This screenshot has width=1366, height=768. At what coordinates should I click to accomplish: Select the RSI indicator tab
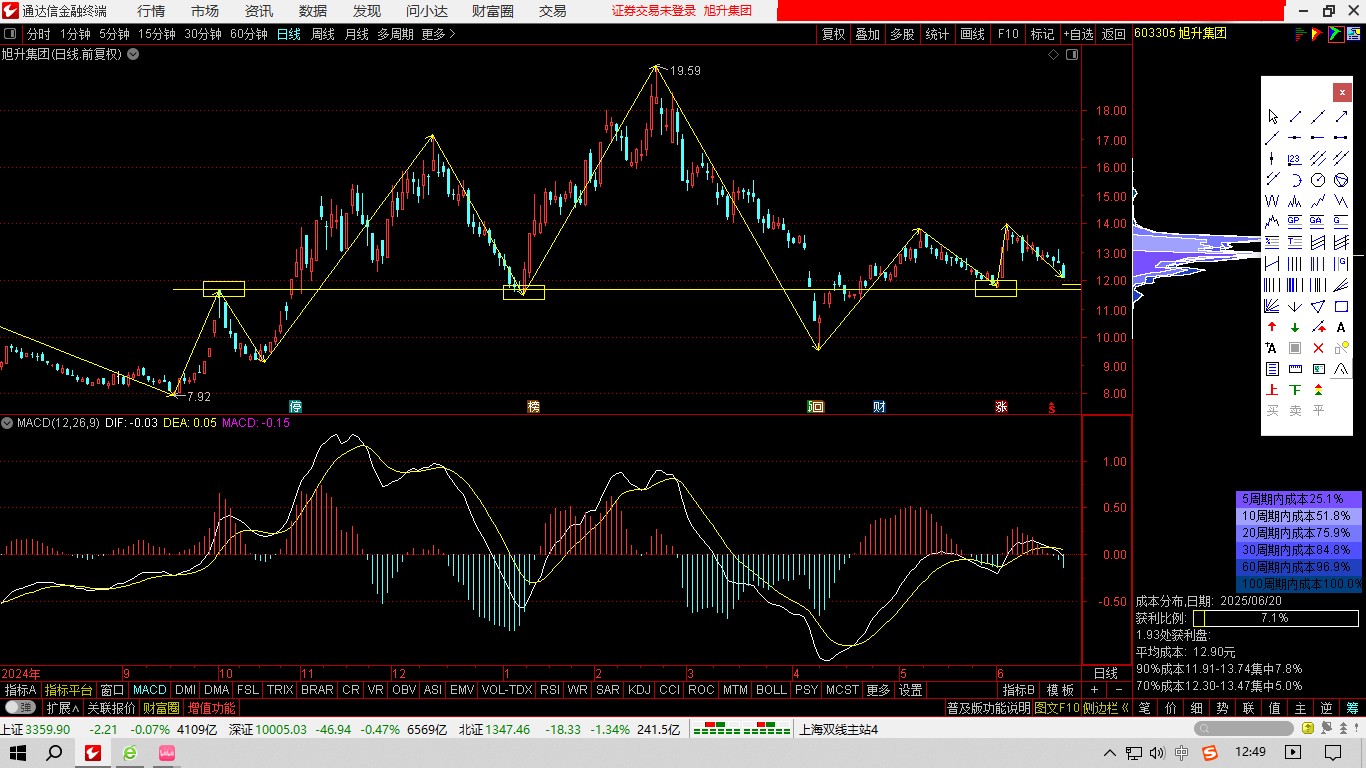tap(549, 690)
